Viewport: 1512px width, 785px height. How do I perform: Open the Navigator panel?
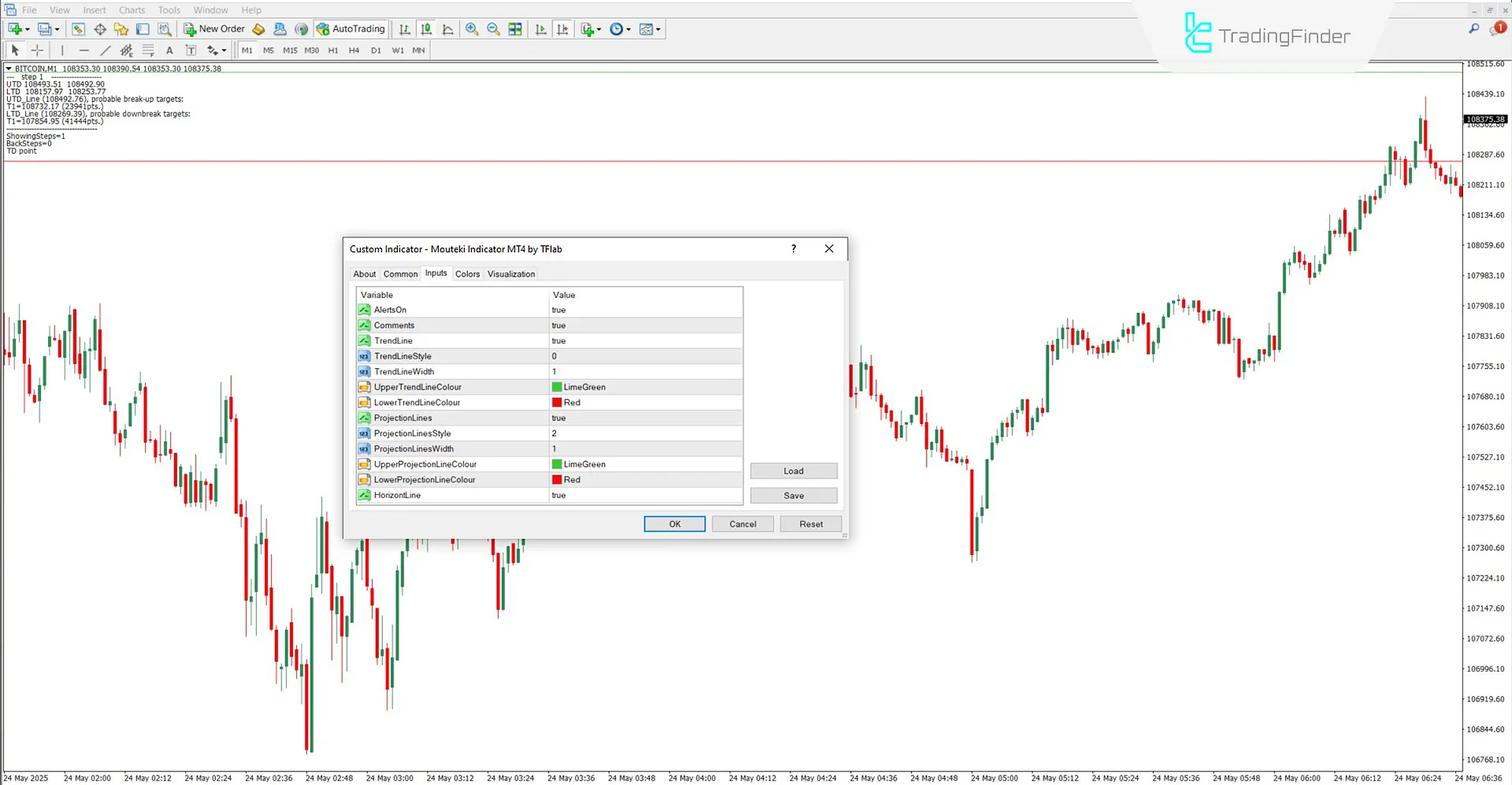click(120, 29)
